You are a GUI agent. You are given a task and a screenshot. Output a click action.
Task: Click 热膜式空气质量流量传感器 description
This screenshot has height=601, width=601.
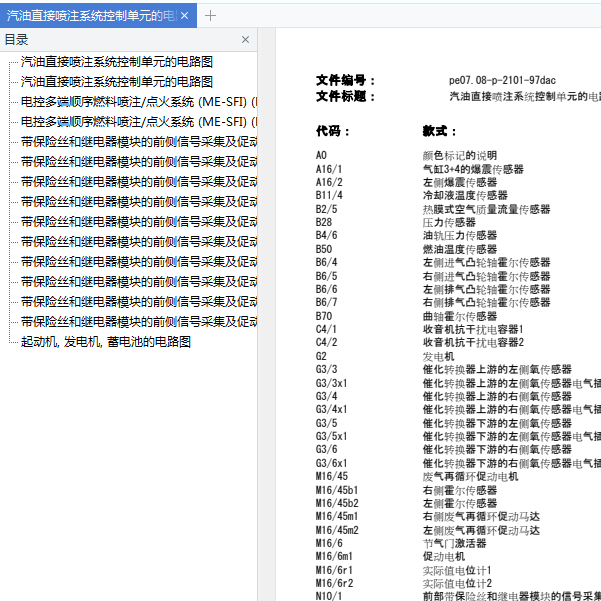(486, 209)
